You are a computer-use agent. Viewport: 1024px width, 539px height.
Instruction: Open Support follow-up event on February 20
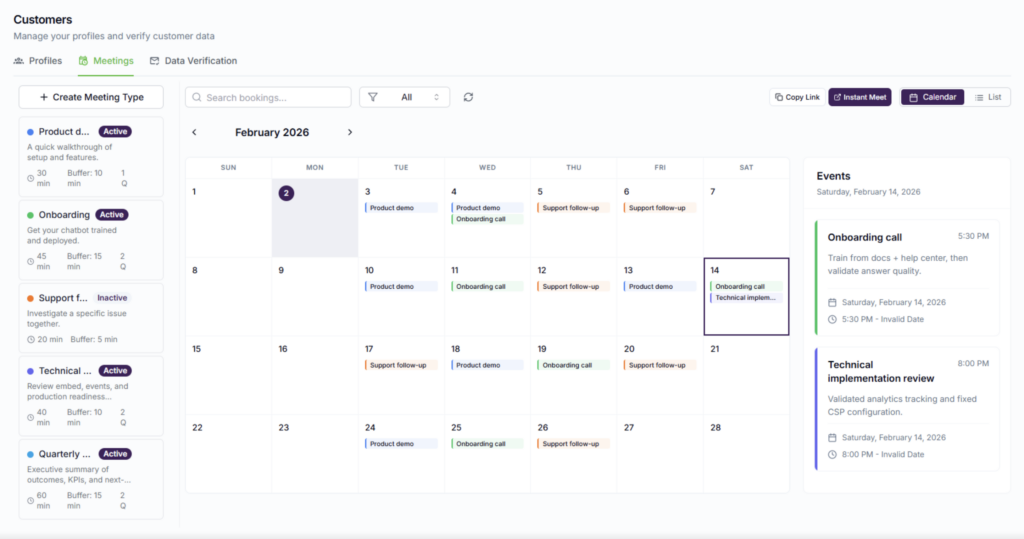pyautogui.click(x=660, y=365)
